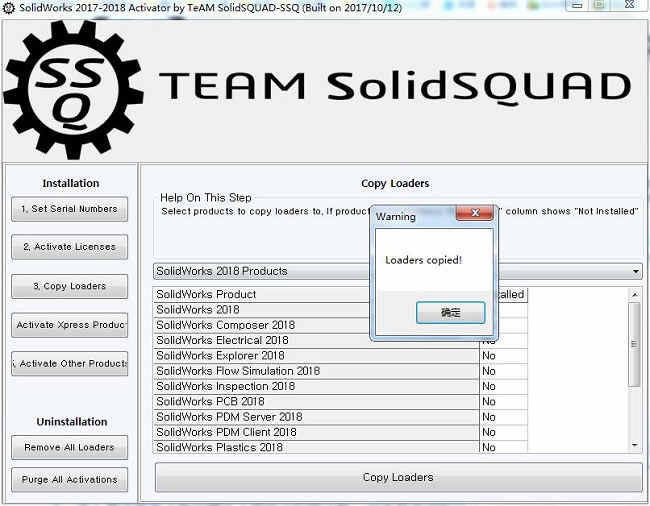Click Remove All Loaders button
The height and width of the screenshot is (506, 650).
pyautogui.click(x=69, y=447)
